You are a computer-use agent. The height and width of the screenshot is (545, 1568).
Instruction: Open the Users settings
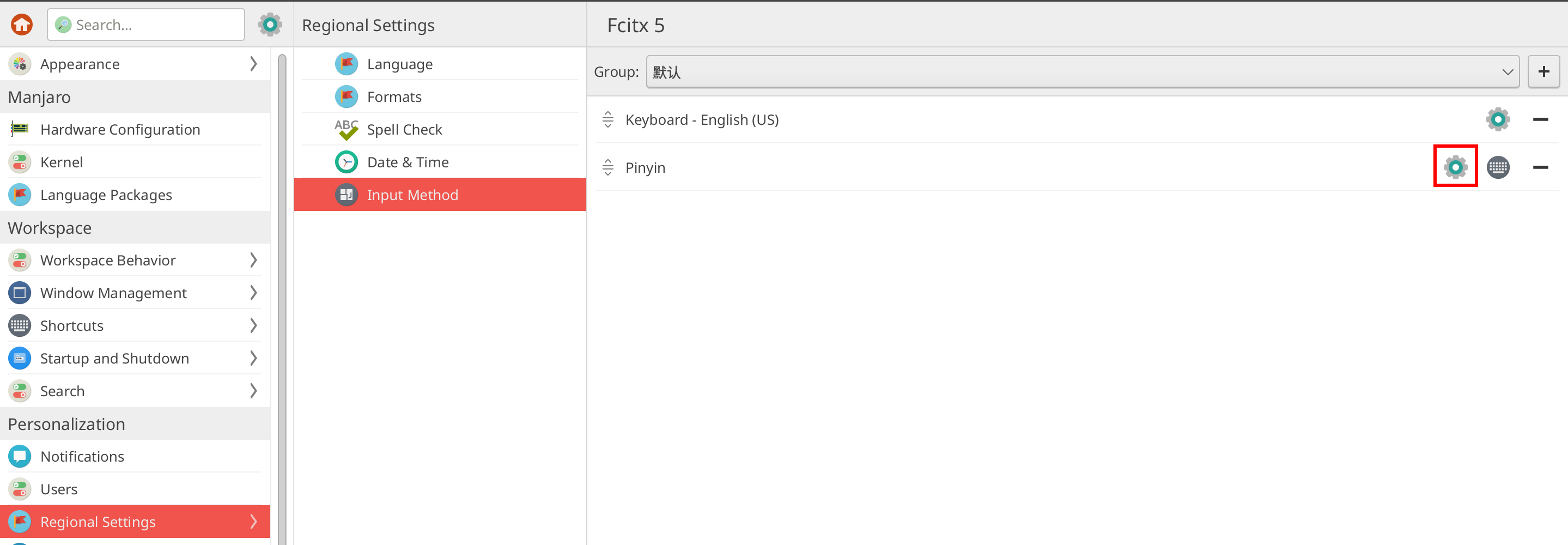(x=135, y=489)
